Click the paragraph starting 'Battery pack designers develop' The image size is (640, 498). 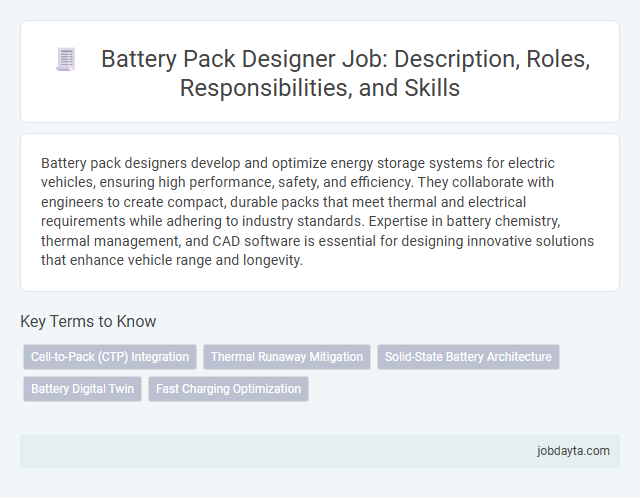(x=317, y=211)
